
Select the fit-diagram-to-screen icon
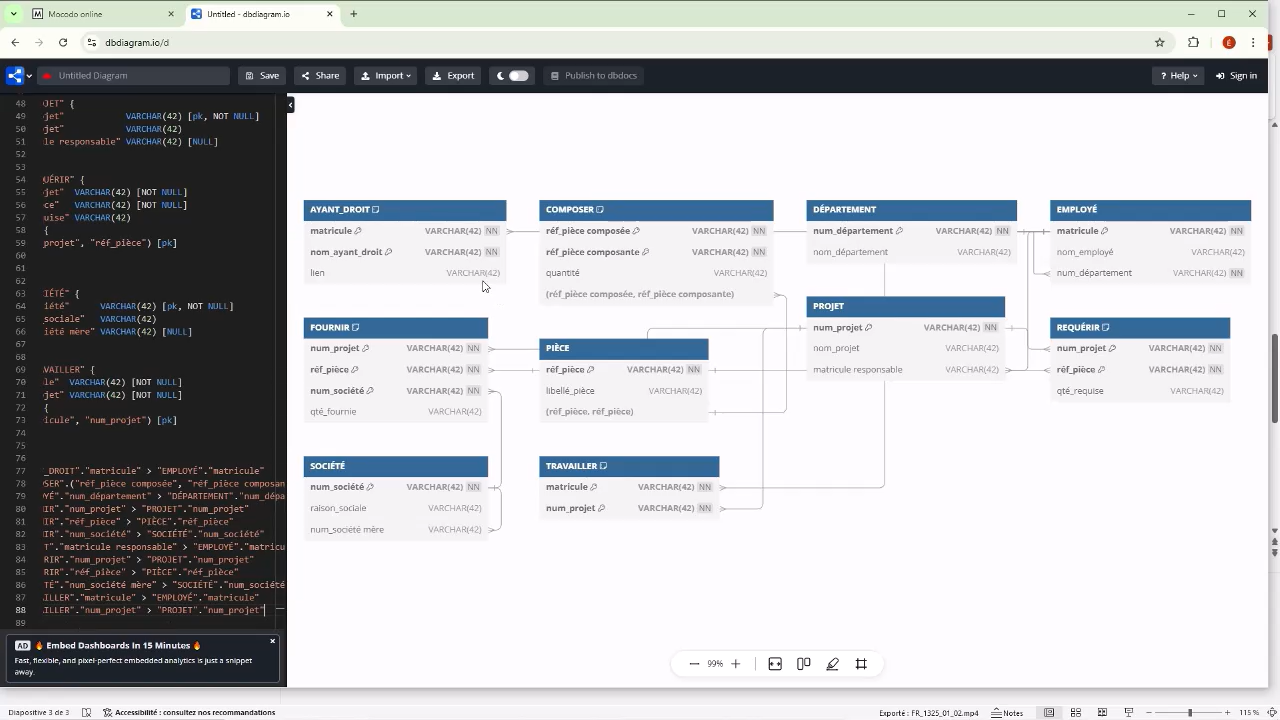tap(775, 663)
